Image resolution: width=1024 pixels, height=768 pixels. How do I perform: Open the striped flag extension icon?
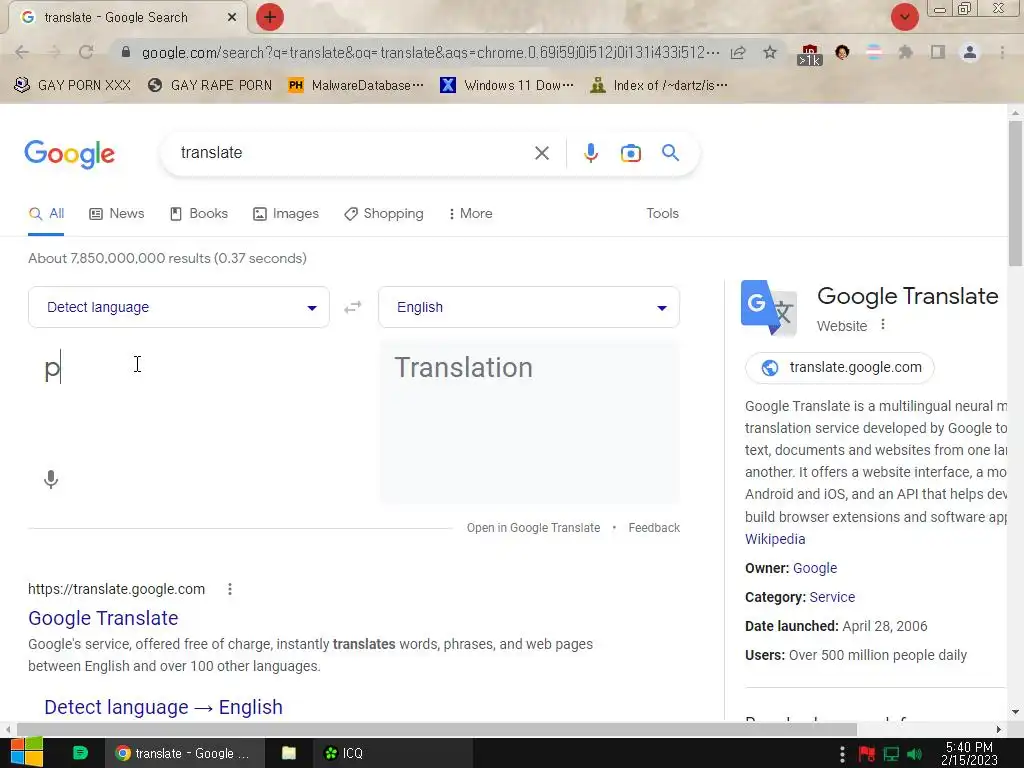[874, 52]
